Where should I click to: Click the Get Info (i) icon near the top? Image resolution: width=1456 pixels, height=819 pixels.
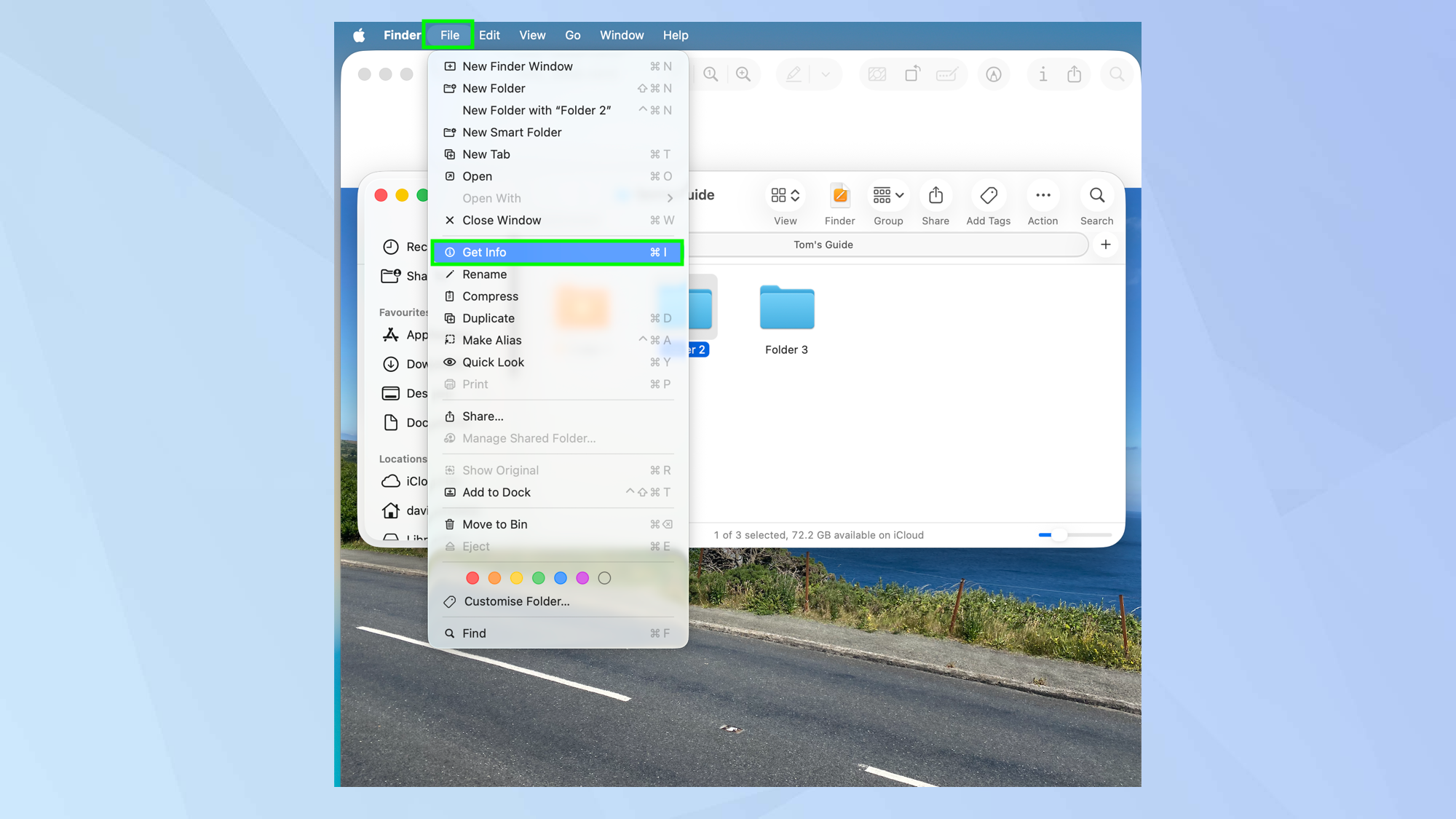pos(1042,74)
